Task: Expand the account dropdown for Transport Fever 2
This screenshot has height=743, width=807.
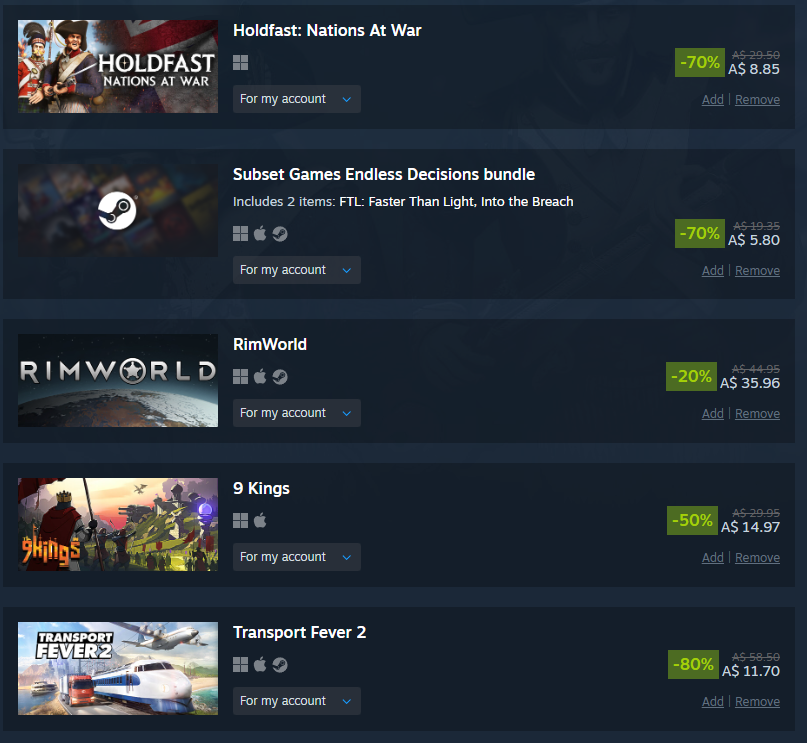Action: tap(297, 701)
